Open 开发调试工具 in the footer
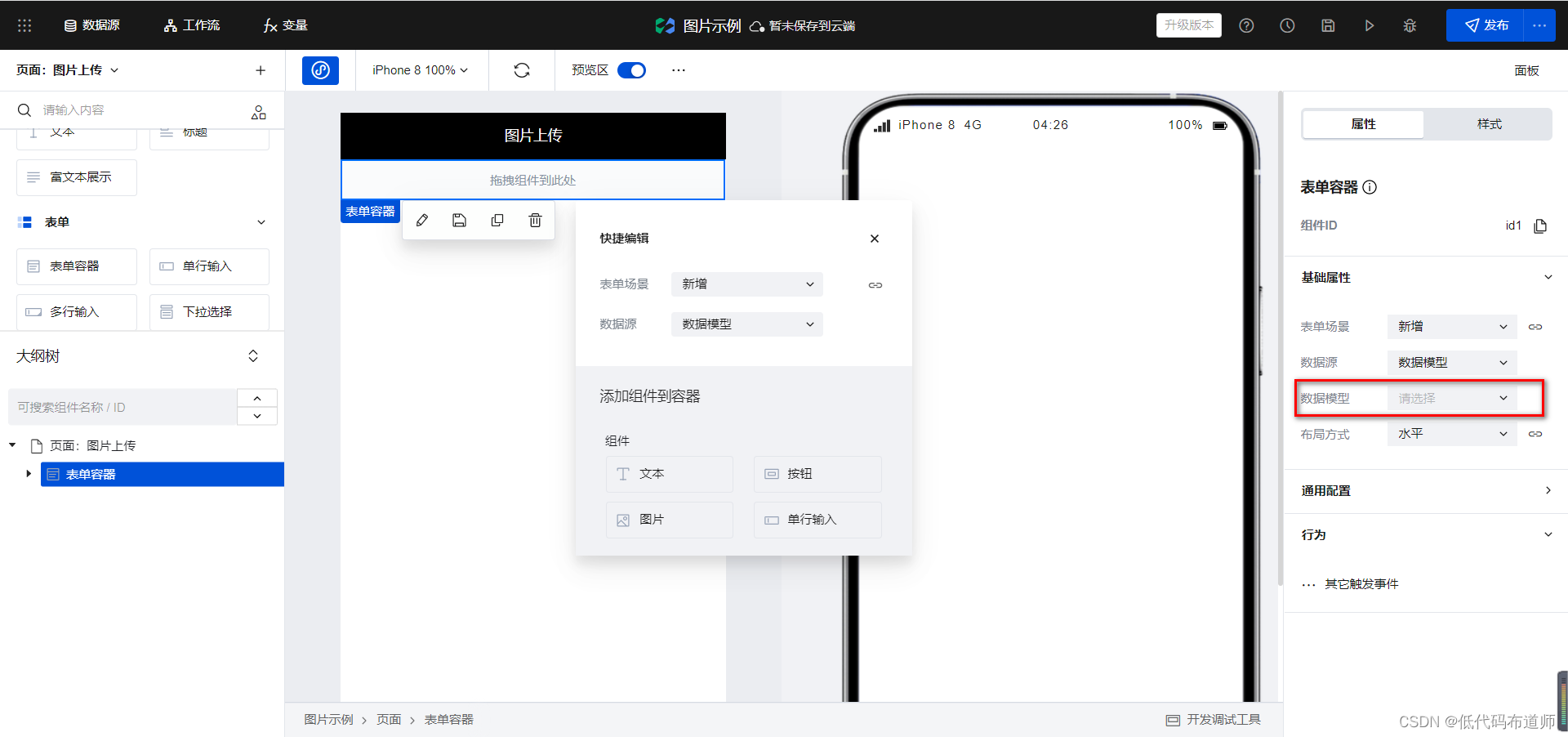Viewport: 1568px width, 737px height. tap(1214, 720)
